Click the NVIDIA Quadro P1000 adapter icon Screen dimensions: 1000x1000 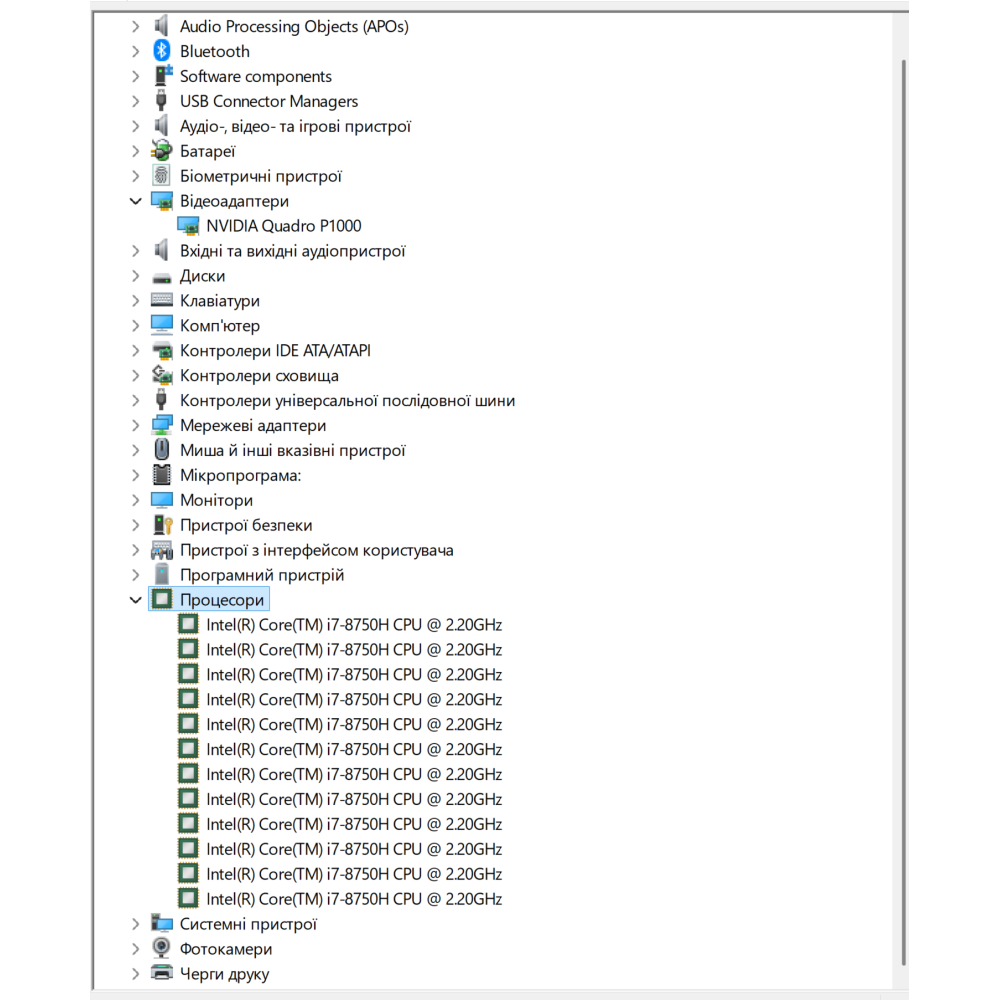pyautogui.click(x=187, y=226)
